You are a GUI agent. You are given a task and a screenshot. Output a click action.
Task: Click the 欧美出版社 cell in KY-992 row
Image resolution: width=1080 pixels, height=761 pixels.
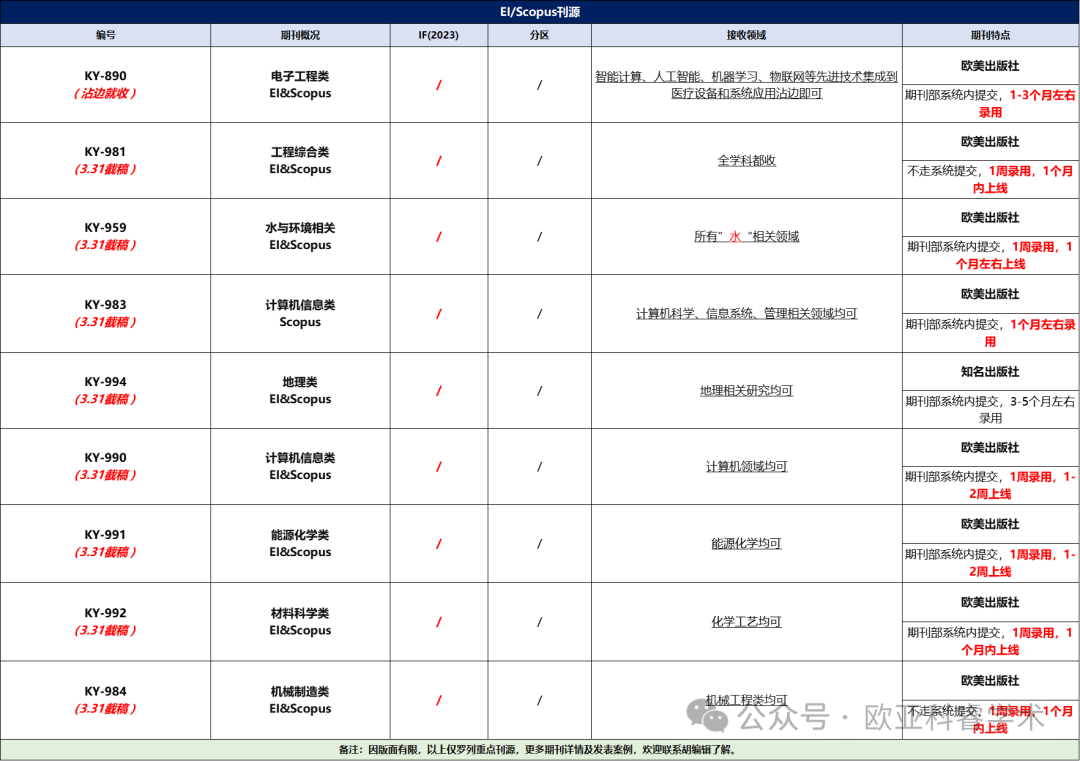point(990,603)
